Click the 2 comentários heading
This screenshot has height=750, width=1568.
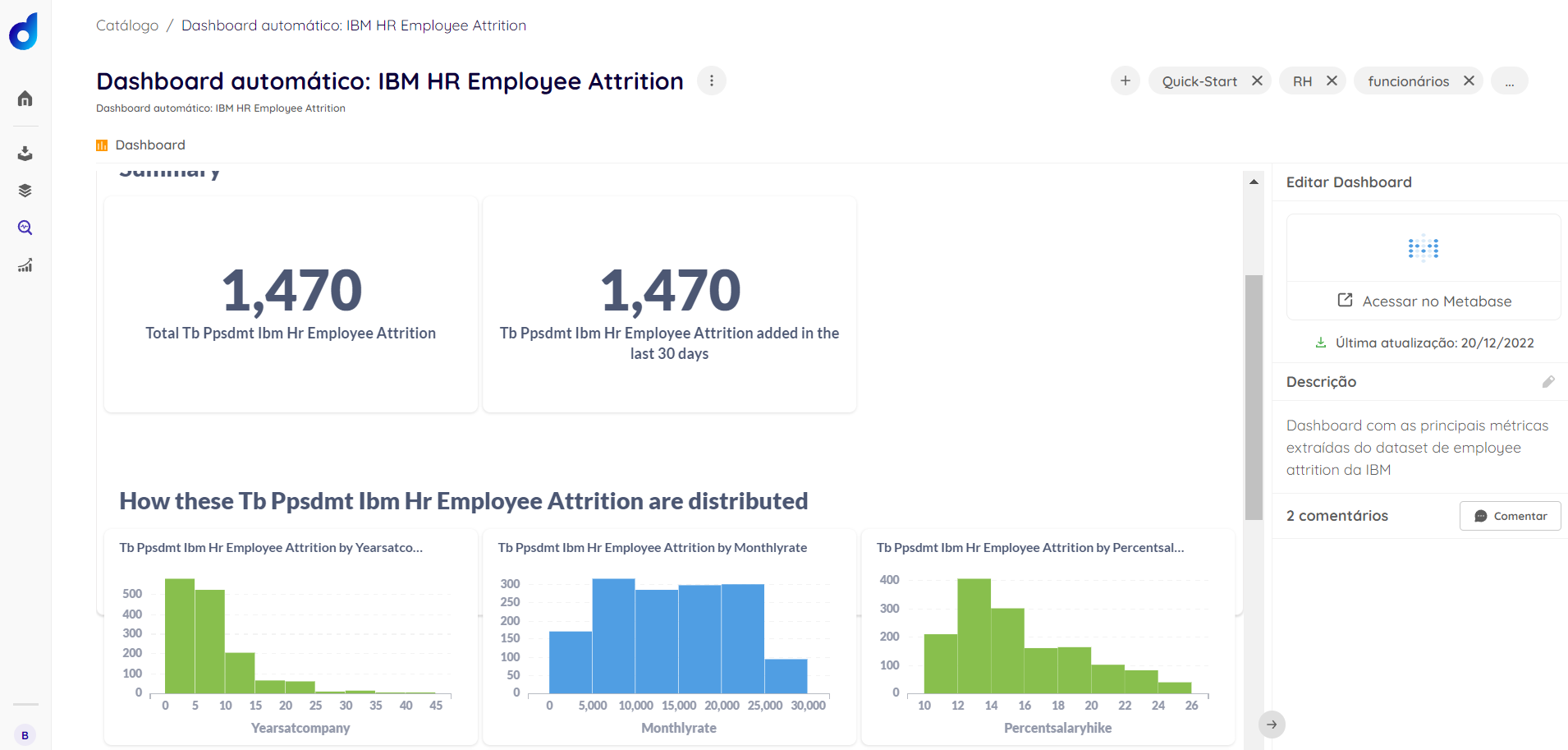pyautogui.click(x=1337, y=516)
